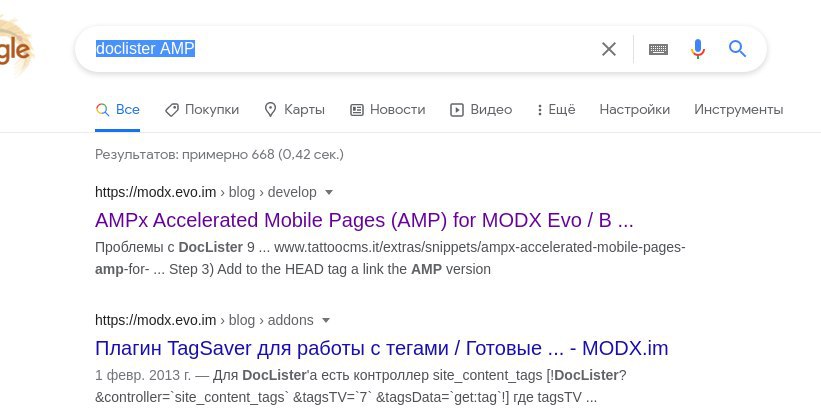Switch to the Видео tab

481,109
